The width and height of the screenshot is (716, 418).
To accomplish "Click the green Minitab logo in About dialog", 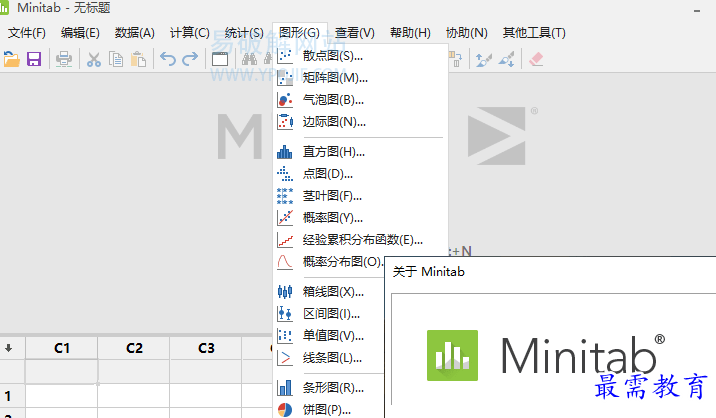I will coord(452,355).
